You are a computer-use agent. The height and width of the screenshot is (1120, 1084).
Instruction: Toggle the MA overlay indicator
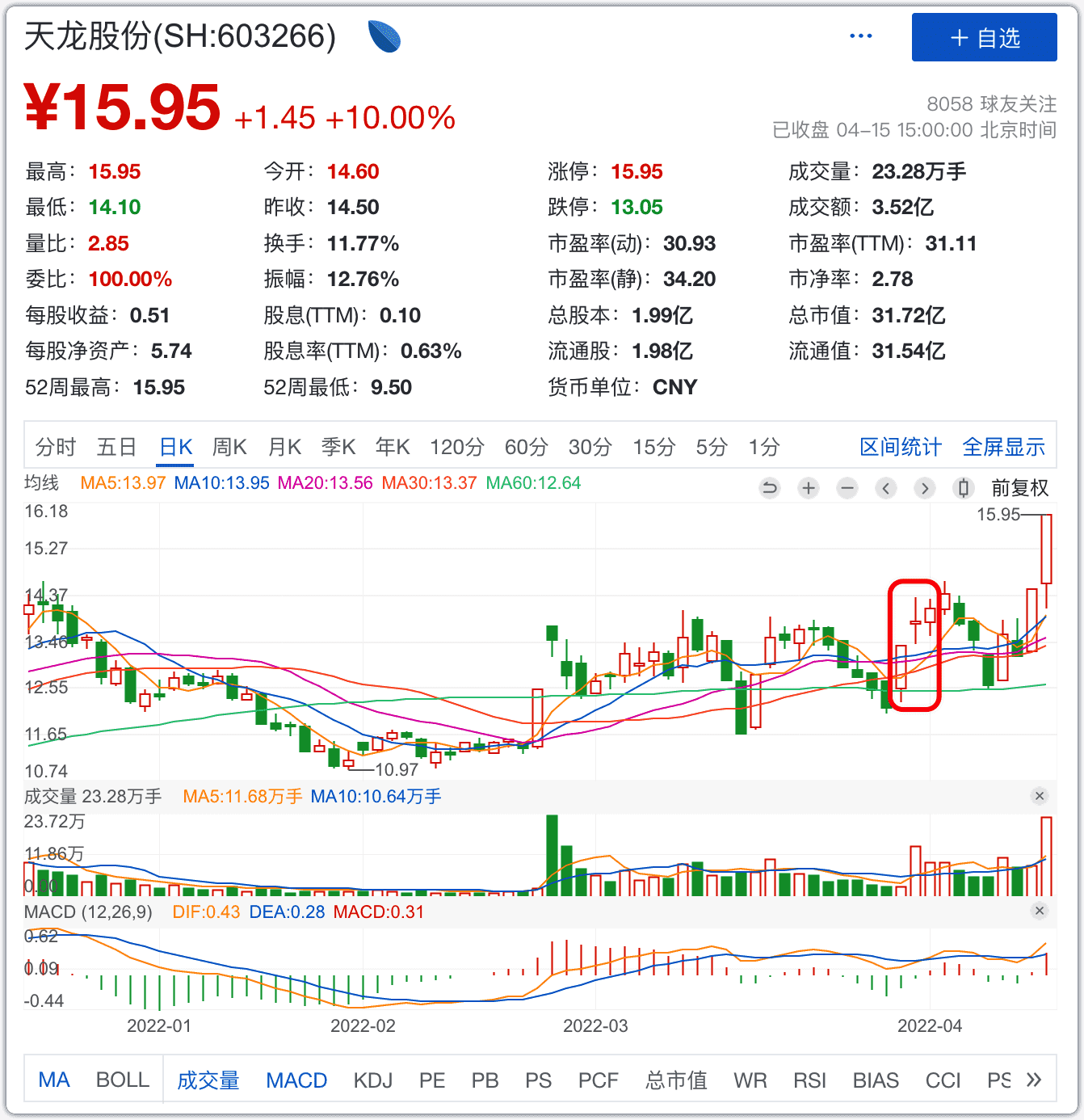click(54, 1080)
